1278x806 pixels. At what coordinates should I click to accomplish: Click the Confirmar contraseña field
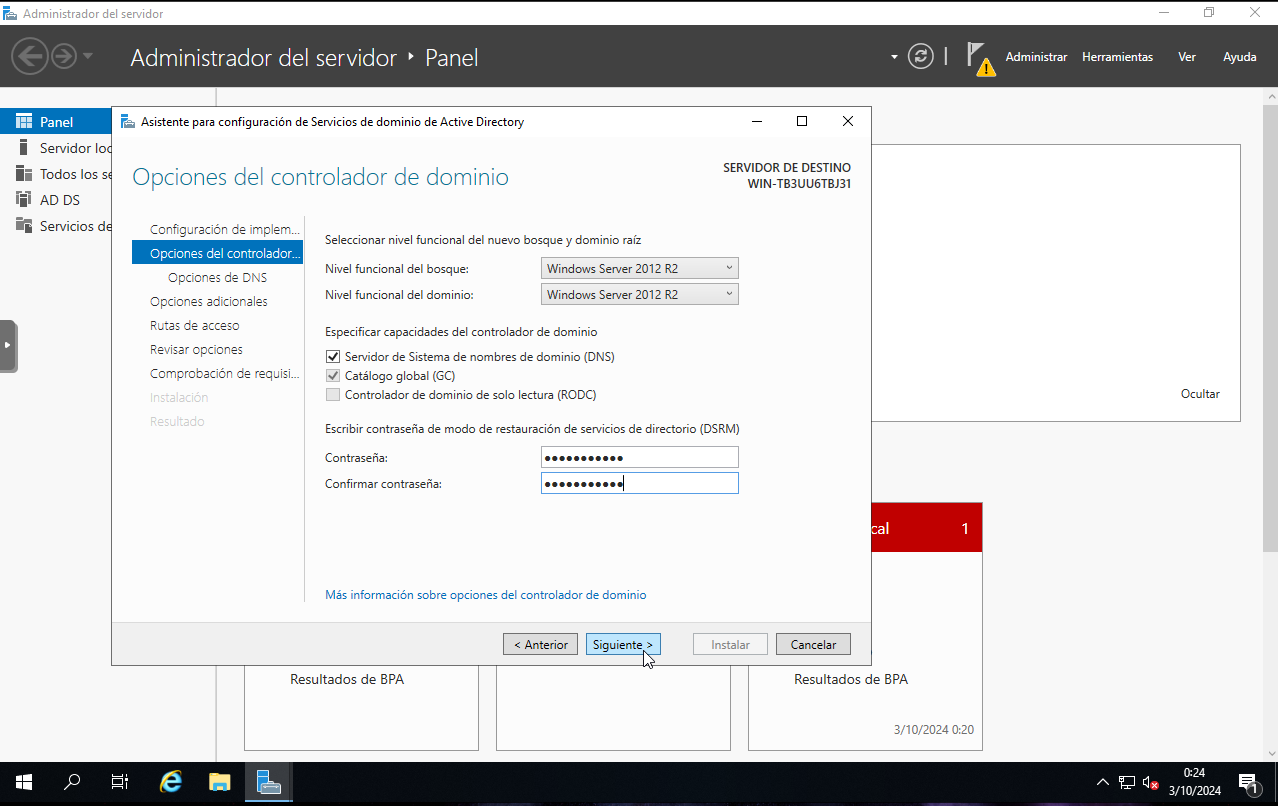640,483
